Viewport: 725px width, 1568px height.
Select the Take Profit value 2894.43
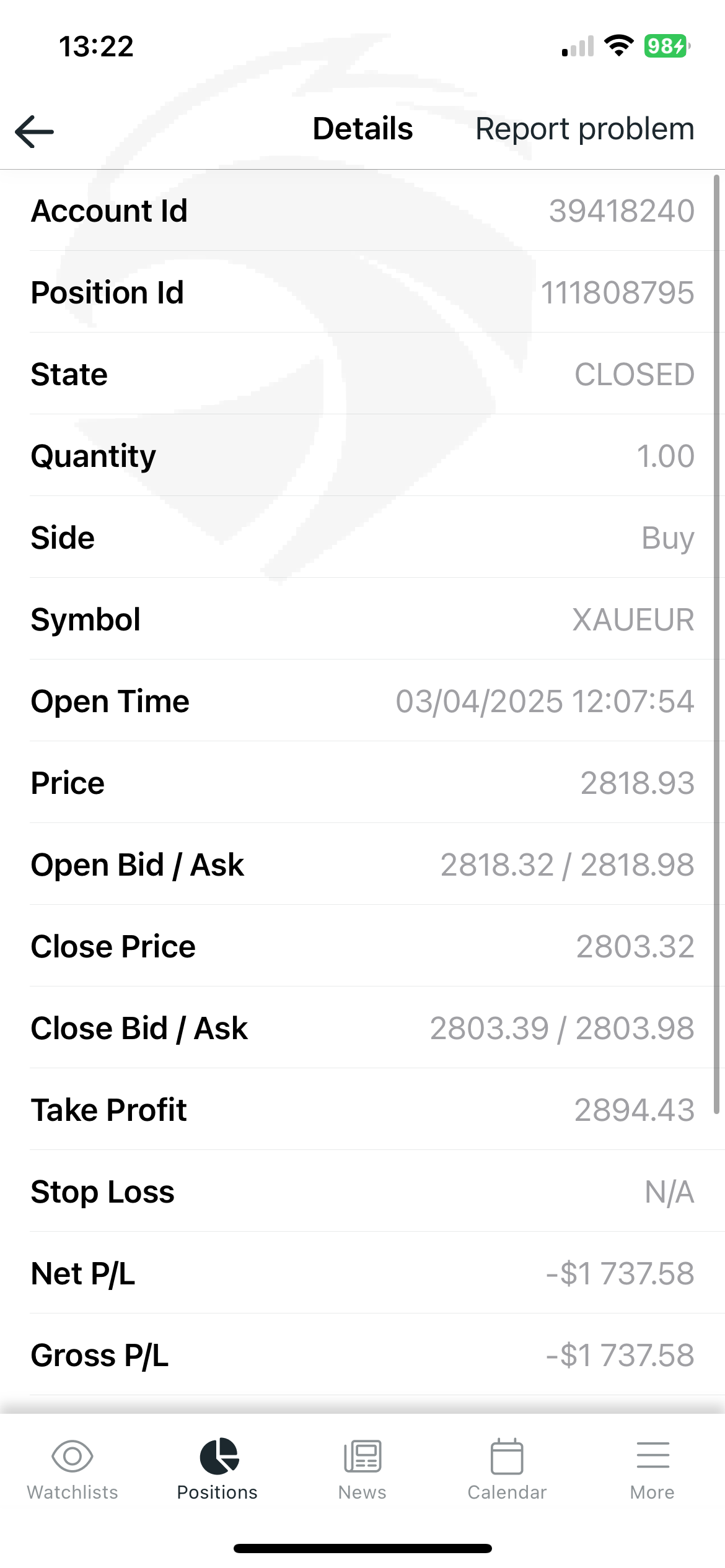click(x=634, y=1110)
